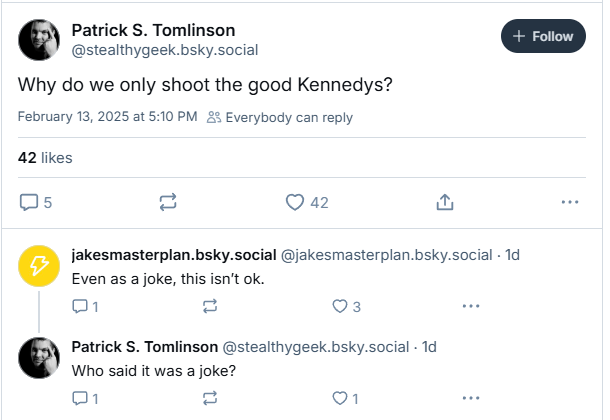Image resolution: width=610 pixels, height=420 pixels.
Task: Open options menu on jakesmasterplan's reply
Action: click(x=471, y=306)
